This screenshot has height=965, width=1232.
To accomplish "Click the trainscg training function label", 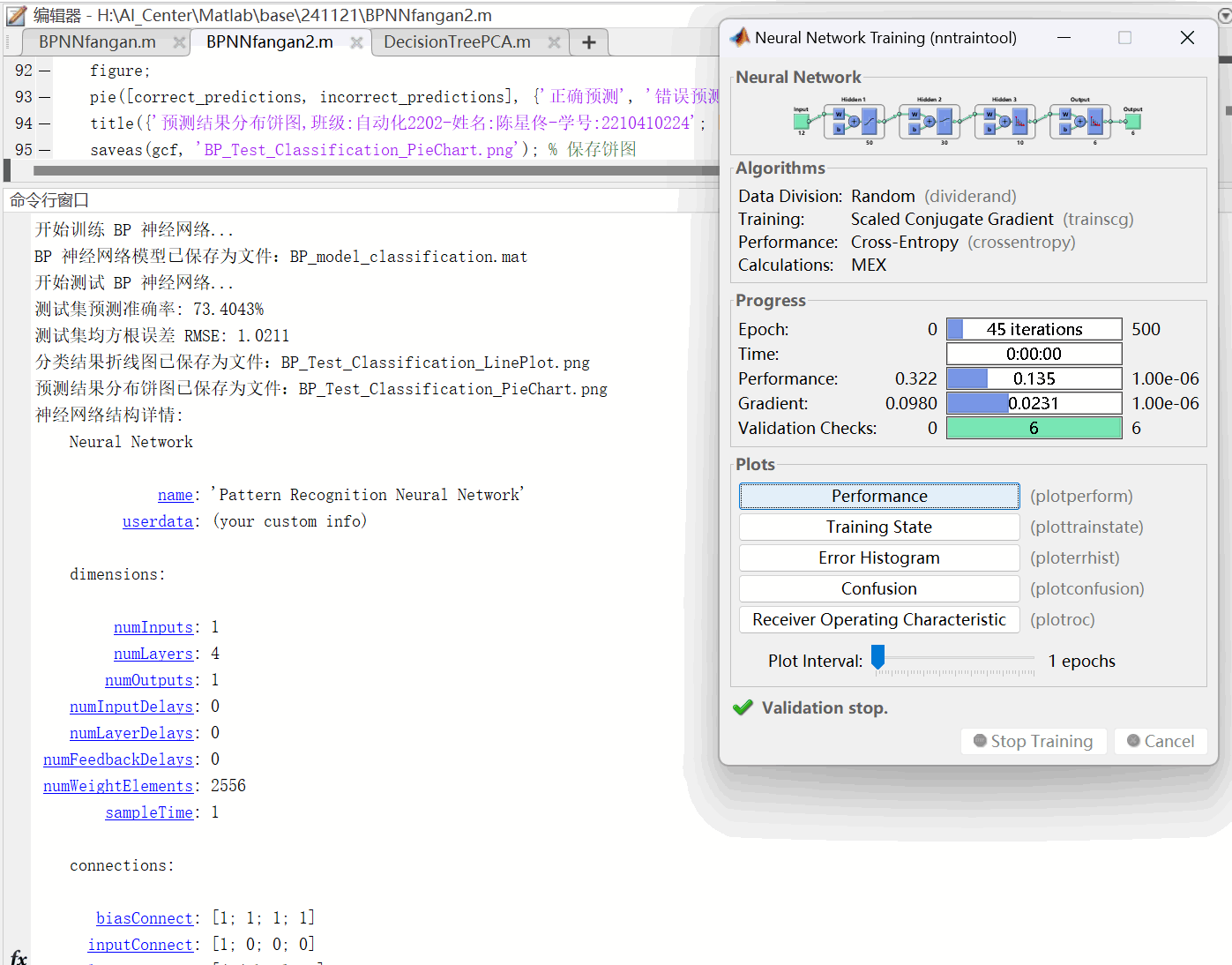I will [x=1098, y=219].
